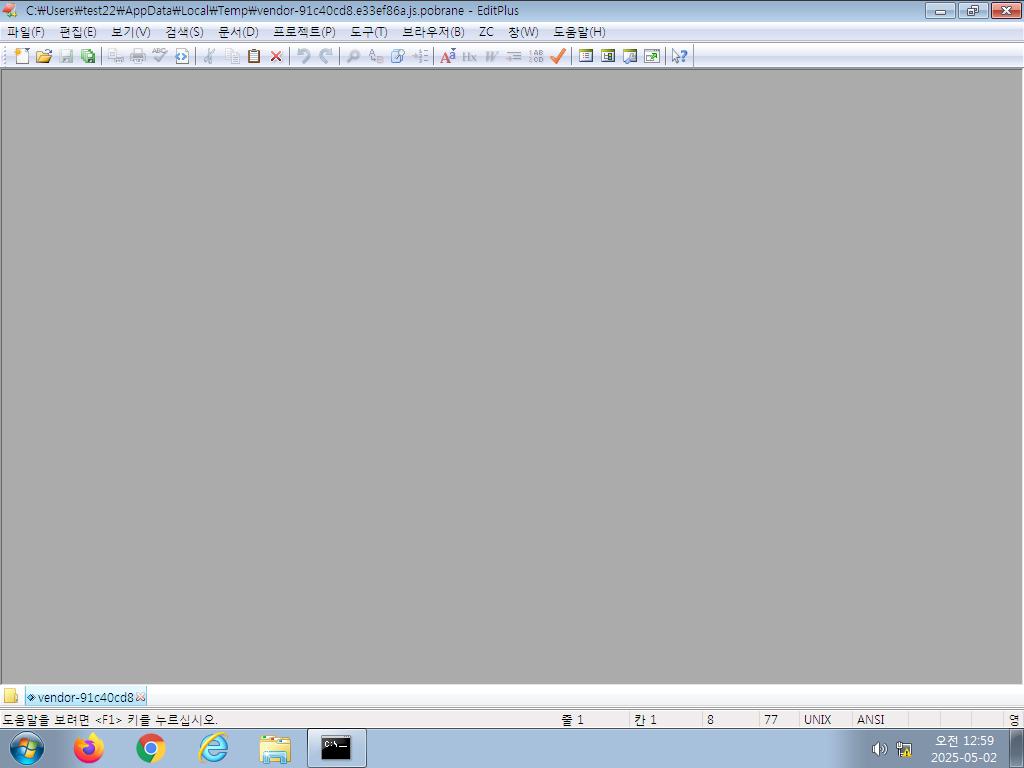Toggle the Word Wrap W icon
The height and width of the screenshot is (768, 1024).
[491, 56]
